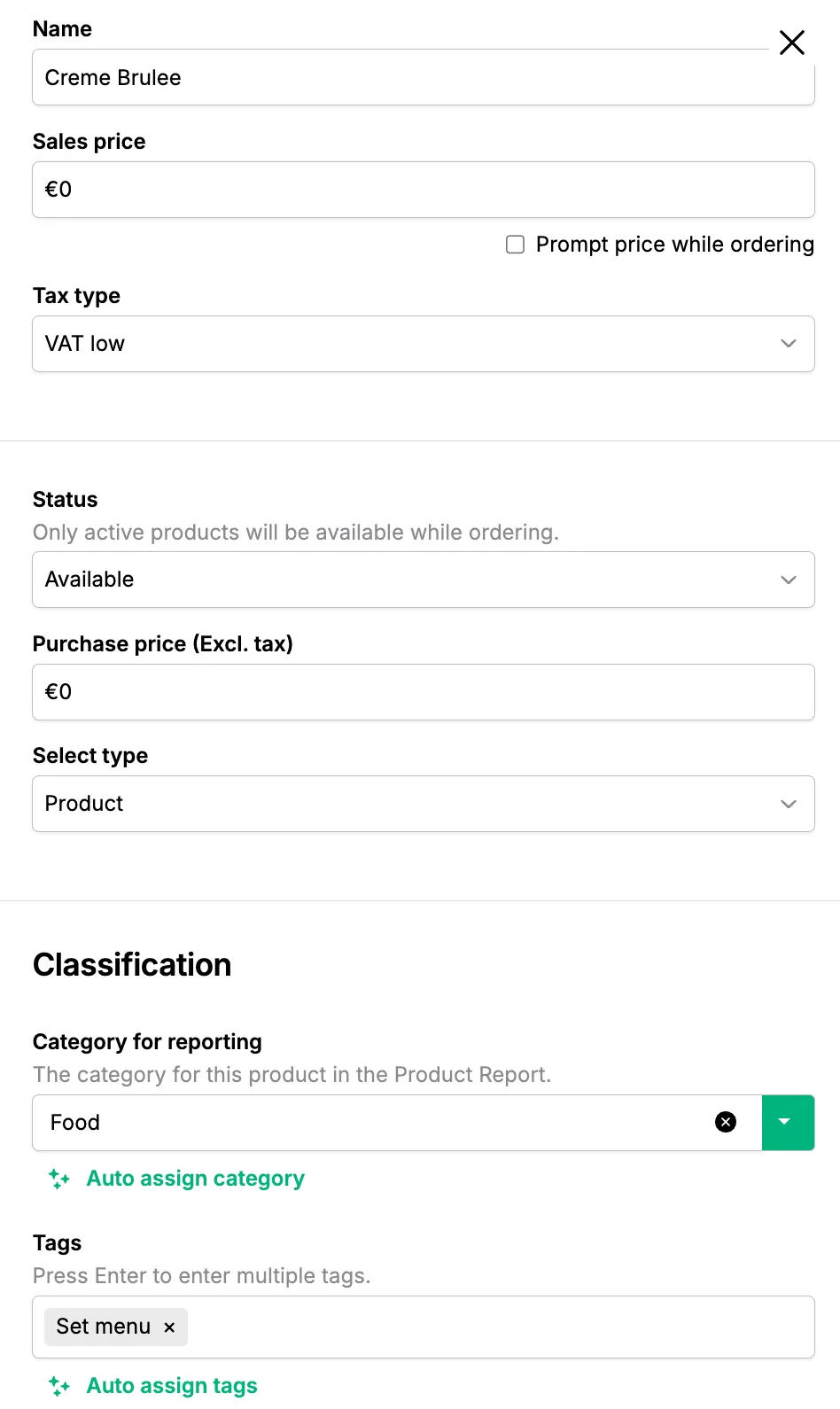
Task: Click the "Auto assign tags" link
Action: coord(172,1385)
